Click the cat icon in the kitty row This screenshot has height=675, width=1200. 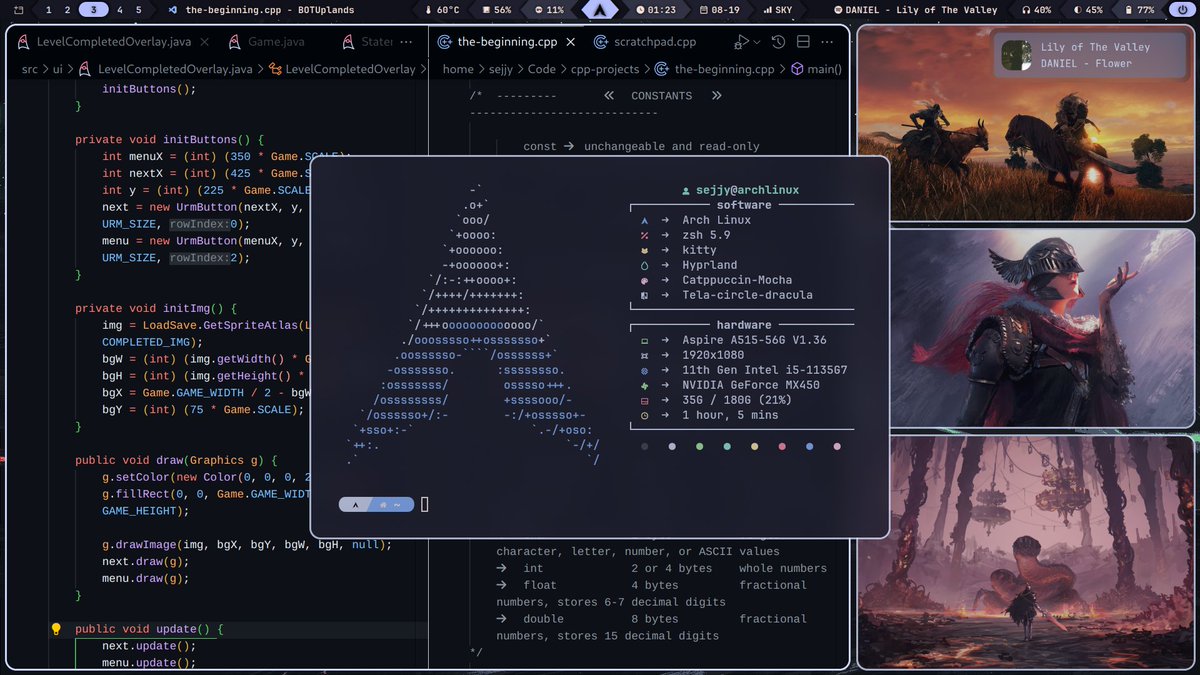click(x=644, y=251)
